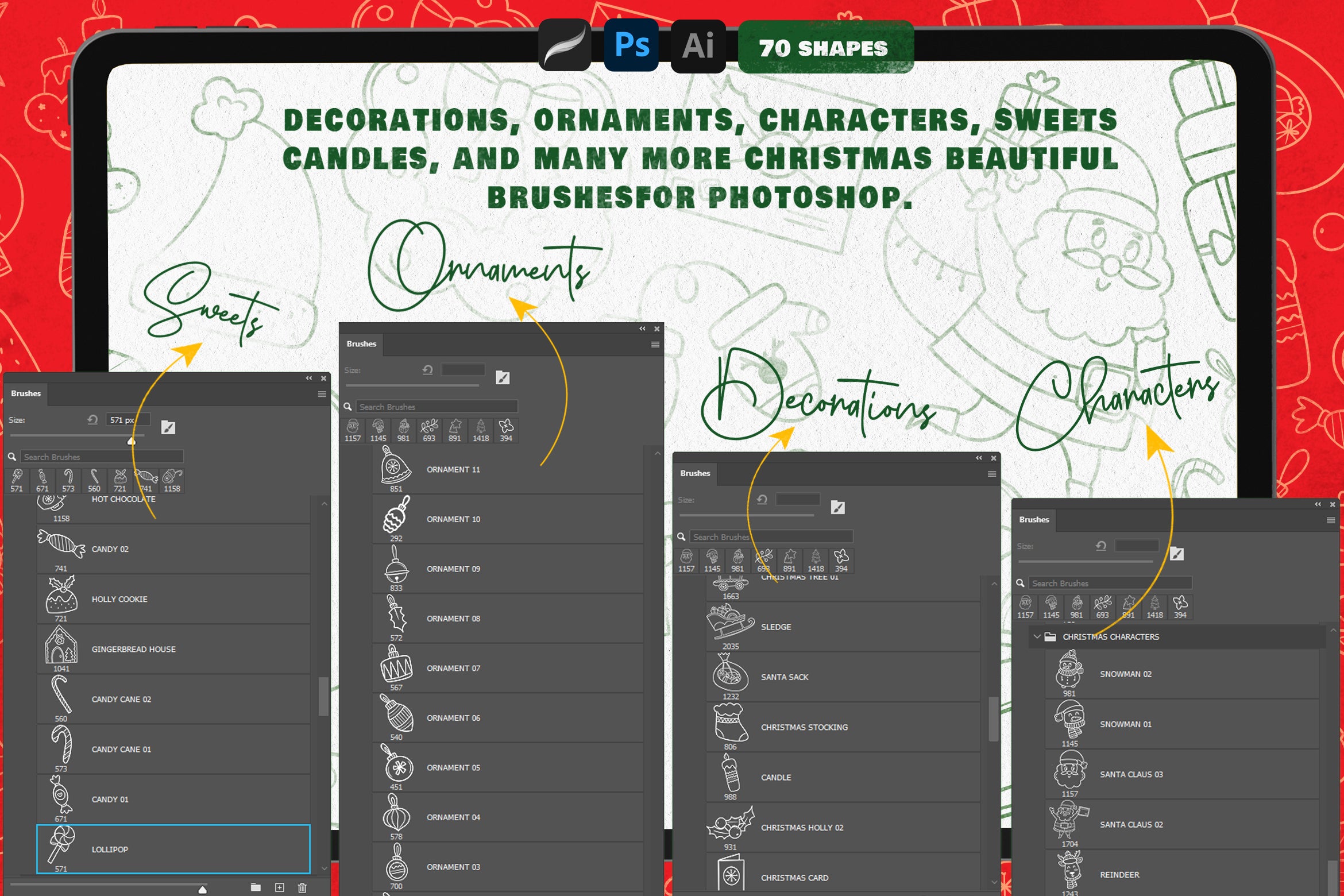Click the create new brush icon at panel bottom
Screen dimensions: 1344x896
pyautogui.click(x=280, y=887)
